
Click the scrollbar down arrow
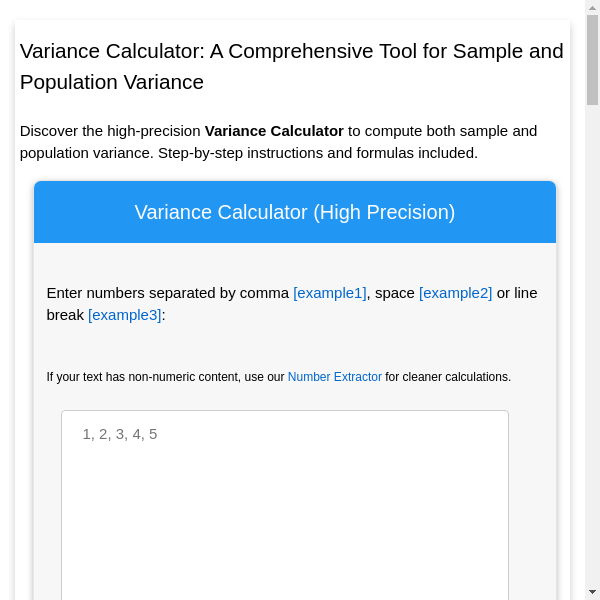(592, 592)
